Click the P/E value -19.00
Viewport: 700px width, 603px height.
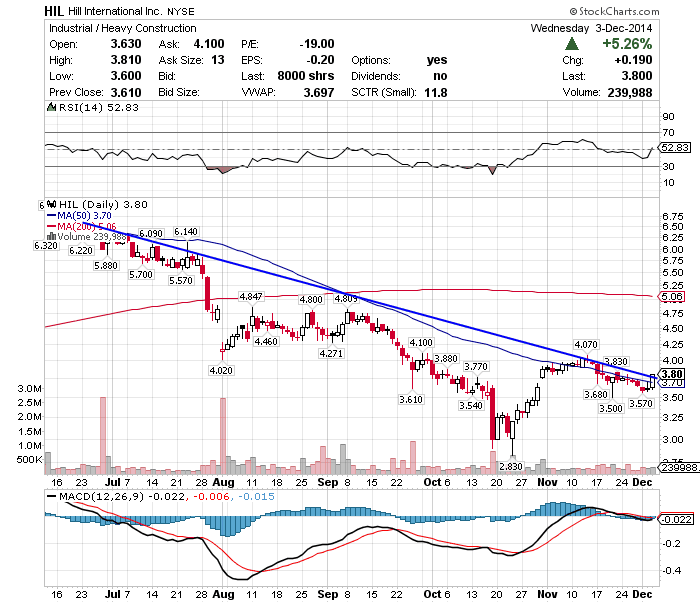(317, 44)
